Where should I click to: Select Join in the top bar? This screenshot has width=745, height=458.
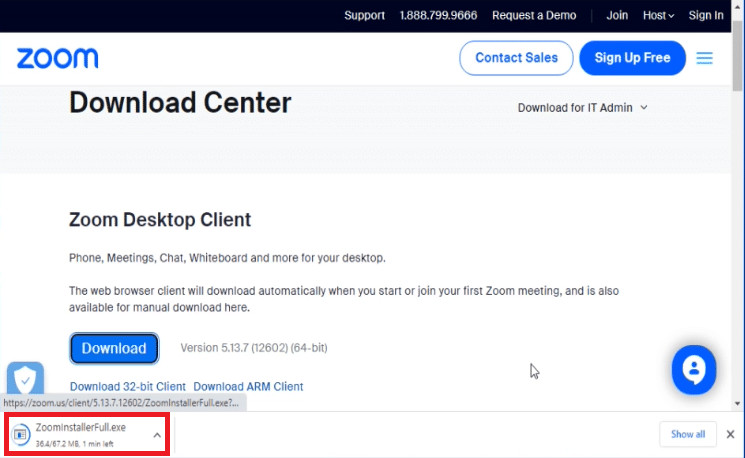(x=617, y=16)
